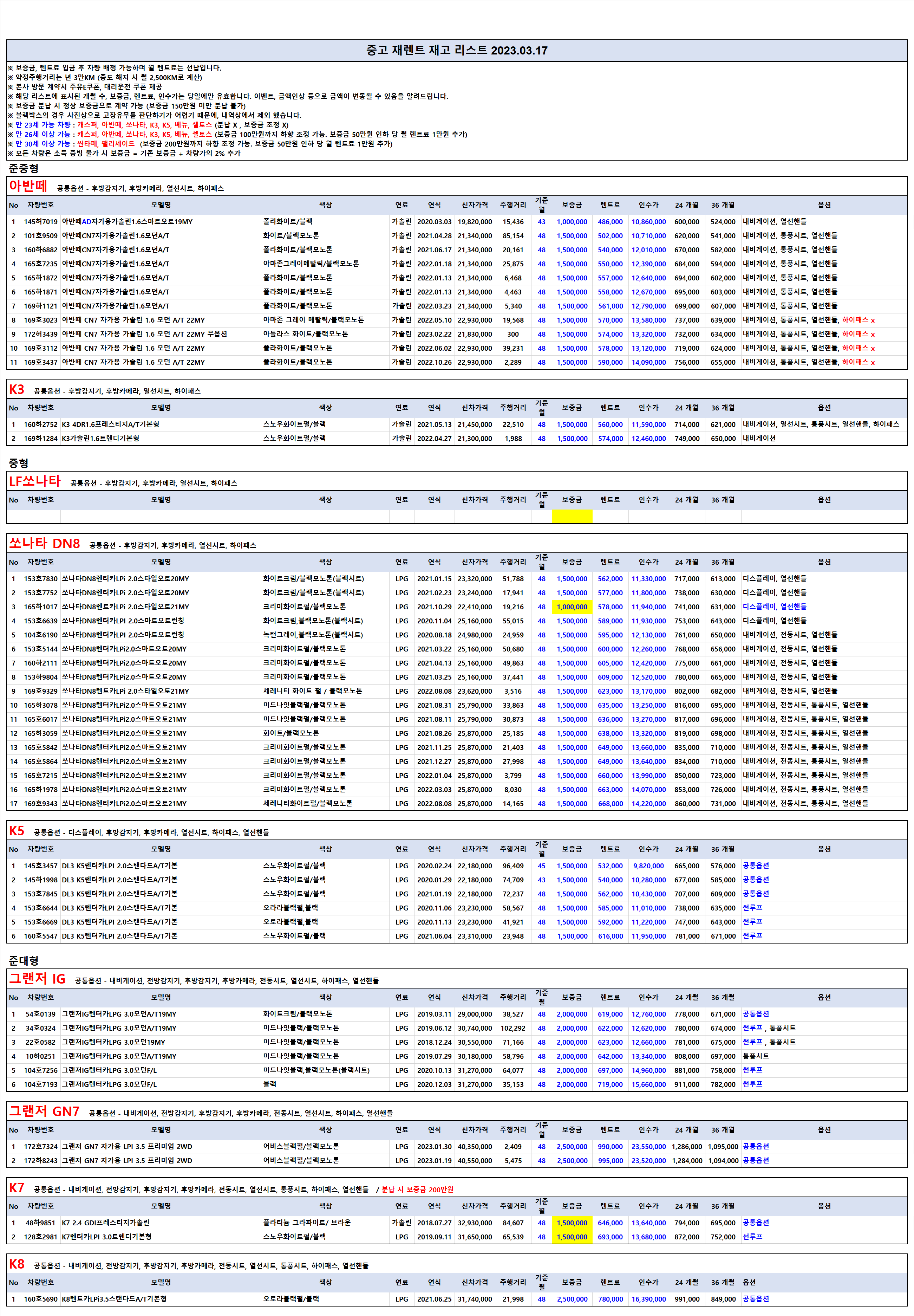Image resolution: width=914 pixels, height=1316 pixels.
Task: Select the 780,000 rent fee in K8 row
Action: [610, 1299]
